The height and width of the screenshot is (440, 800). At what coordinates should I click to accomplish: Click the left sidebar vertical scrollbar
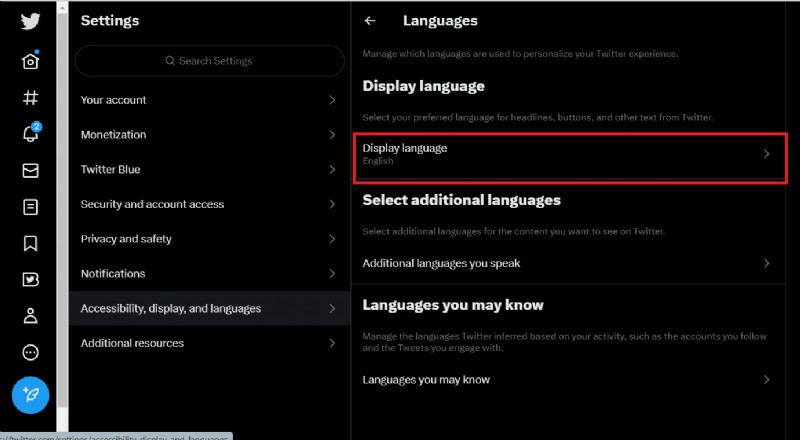pos(62,209)
